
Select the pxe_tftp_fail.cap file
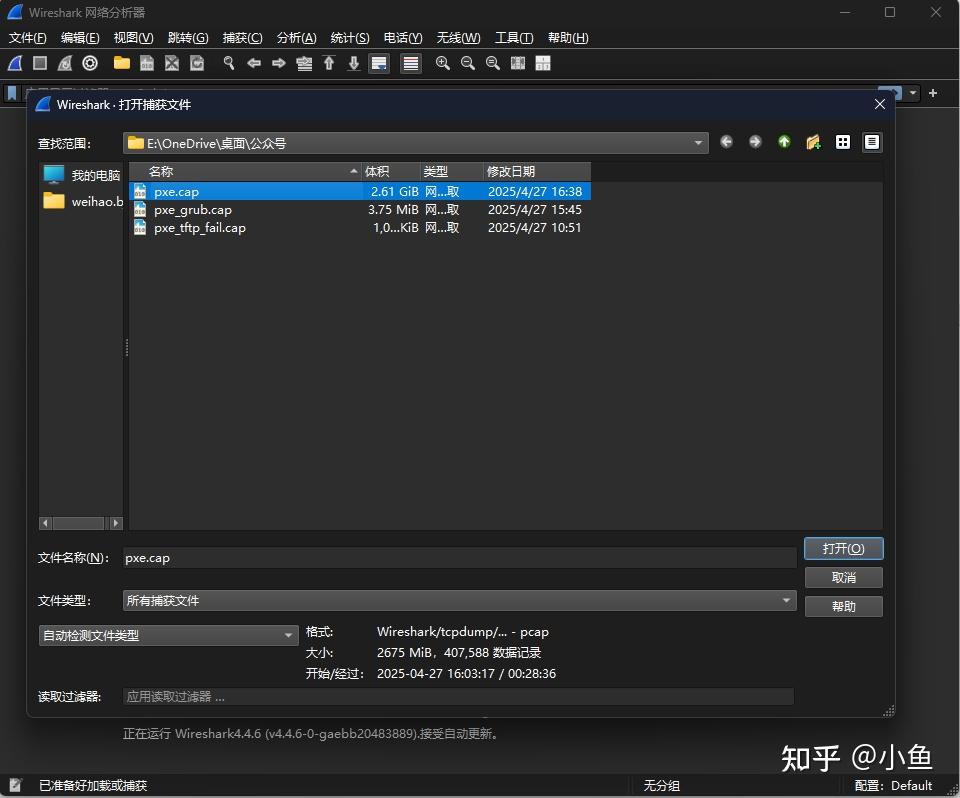[360, 228]
